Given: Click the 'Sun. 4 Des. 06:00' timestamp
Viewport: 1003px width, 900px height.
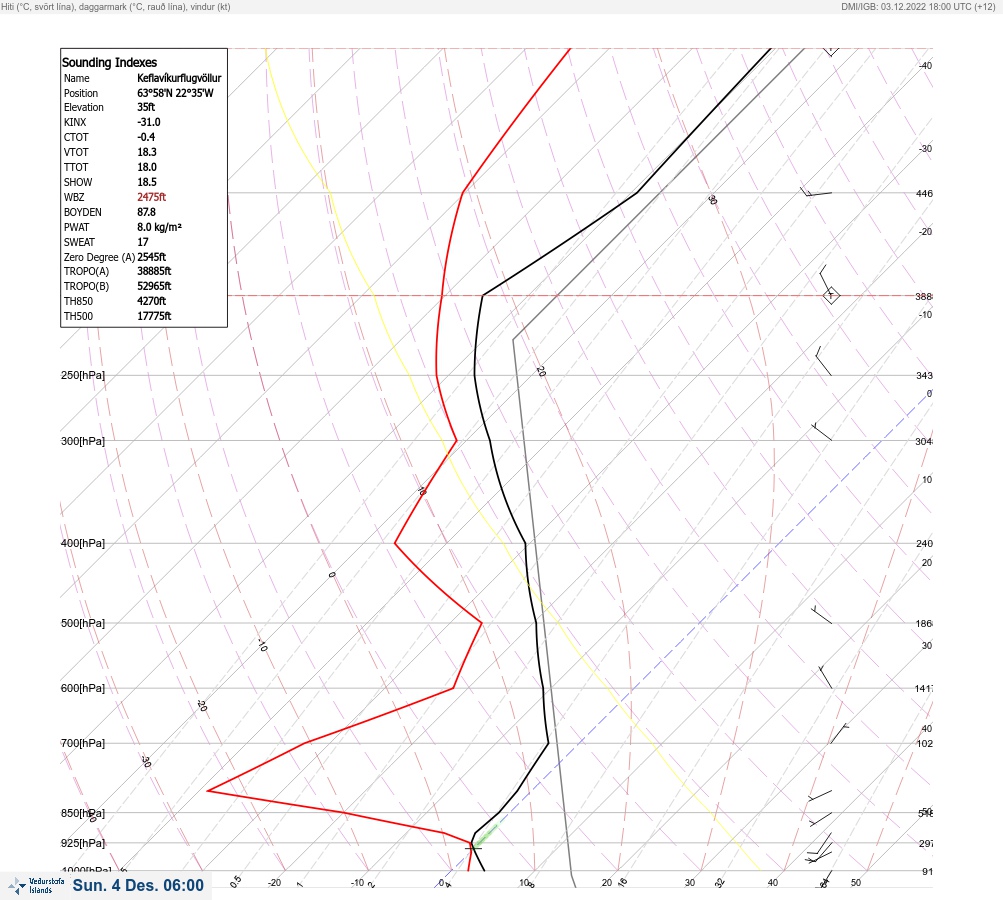Looking at the screenshot, I should (138, 885).
